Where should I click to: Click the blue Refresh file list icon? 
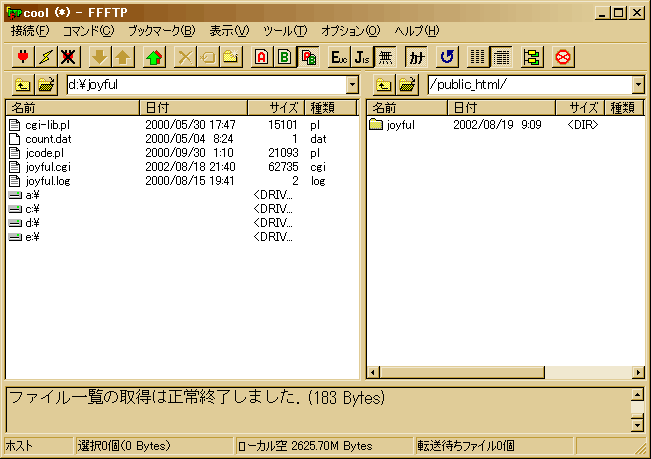[447, 57]
